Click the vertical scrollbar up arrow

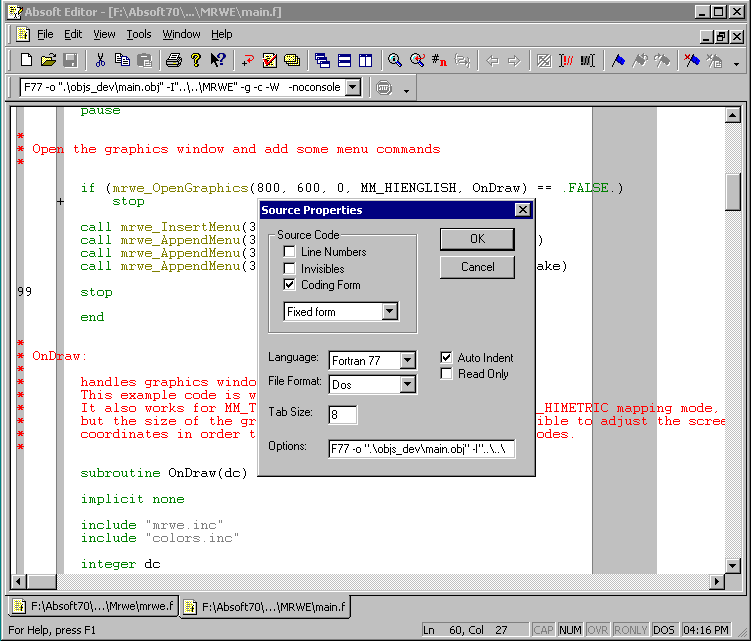tap(733, 115)
